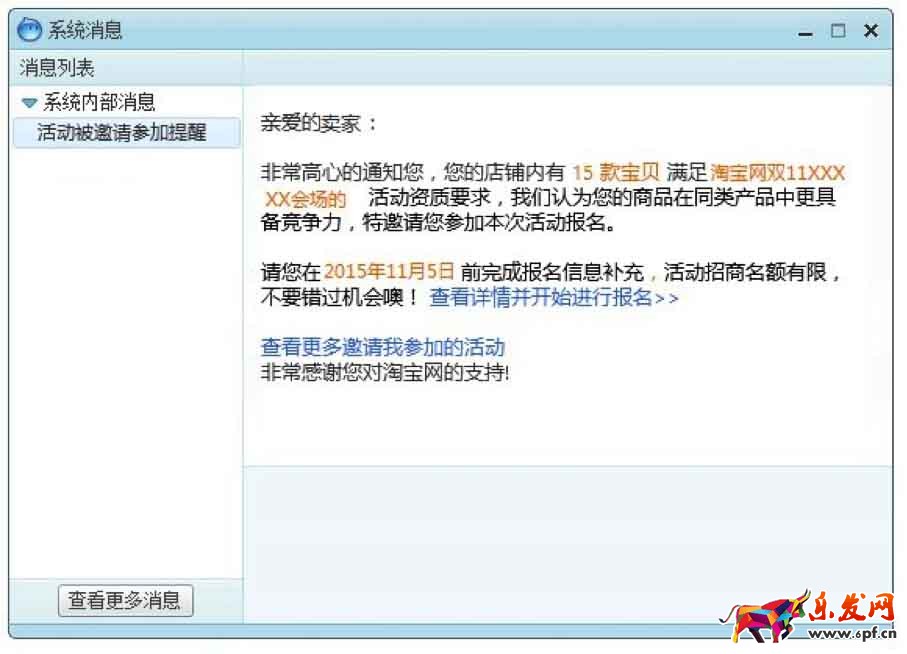Maximize the 系统消息 window

click(x=838, y=31)
